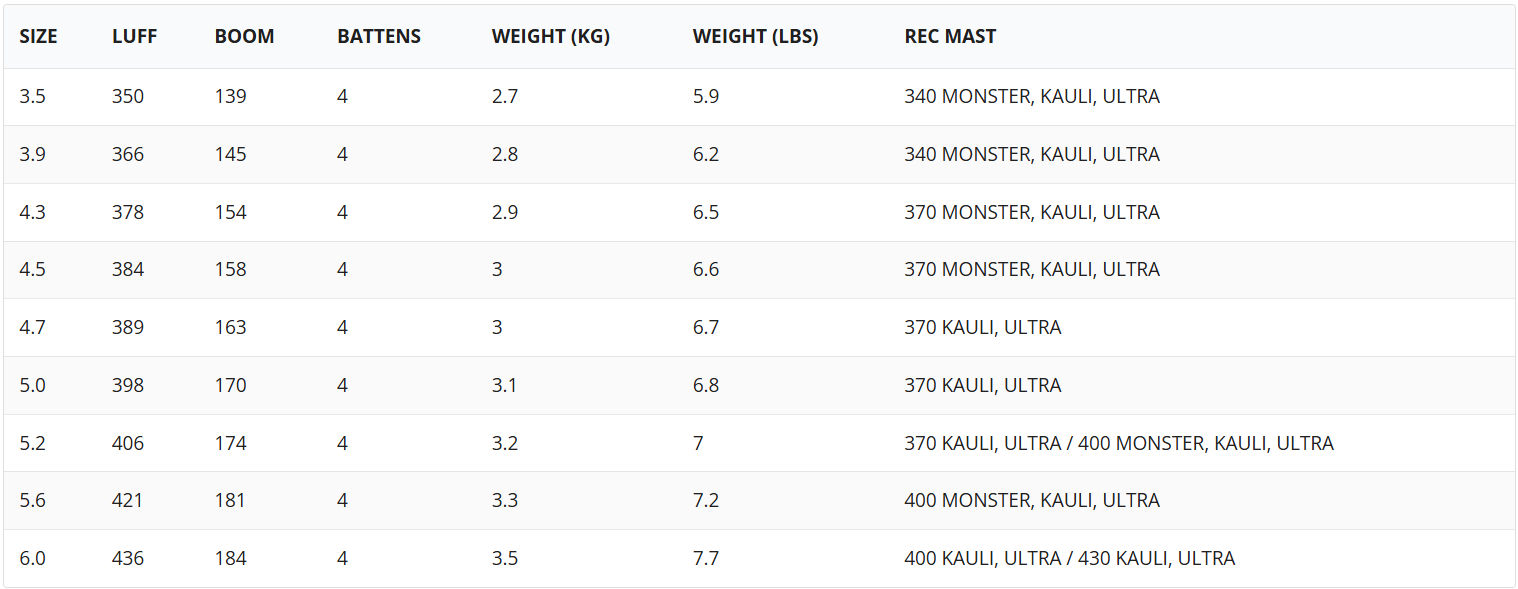
Task: Click the LUFF column header
Action: 134,37
